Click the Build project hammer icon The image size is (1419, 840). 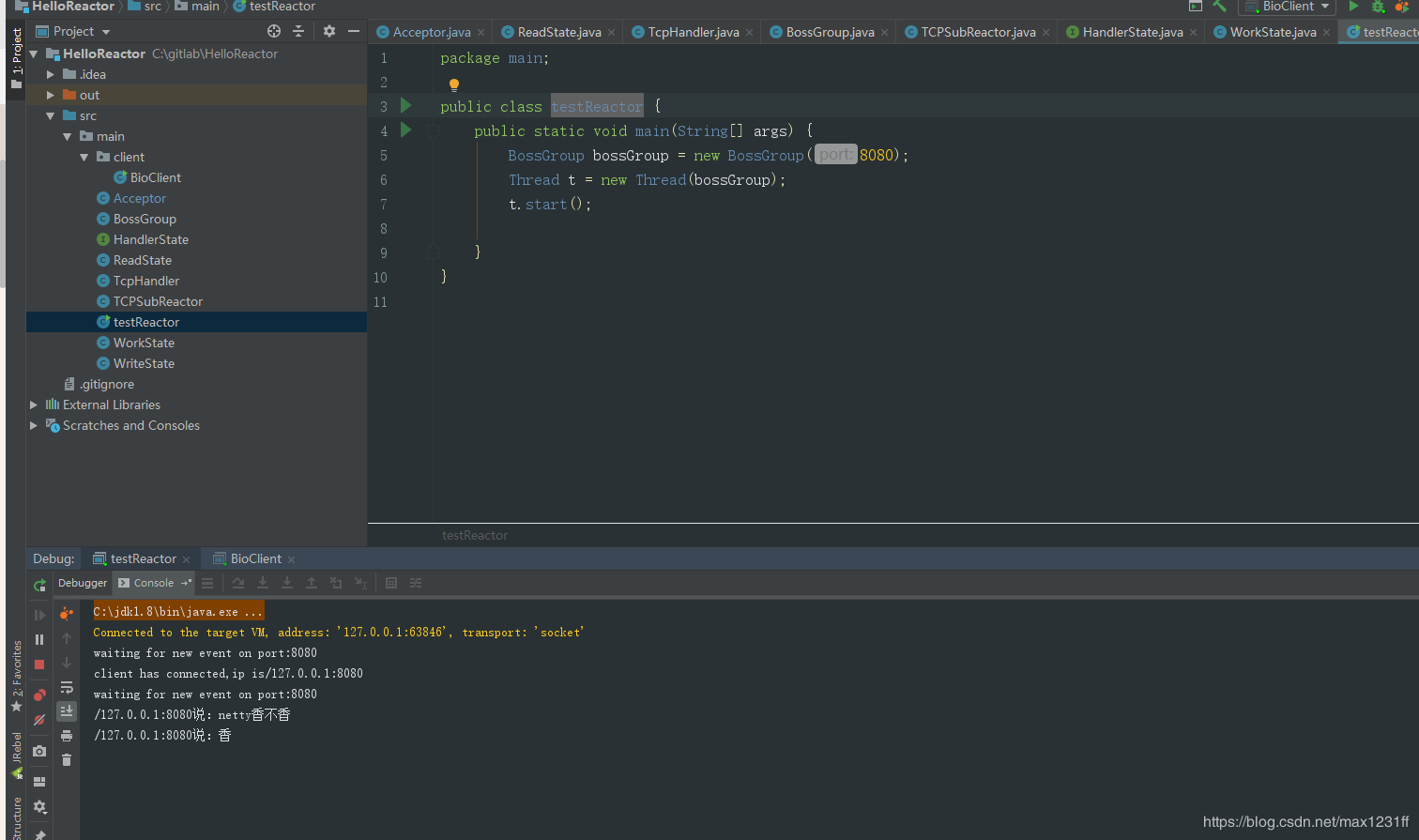click(x=1219, y=7)
